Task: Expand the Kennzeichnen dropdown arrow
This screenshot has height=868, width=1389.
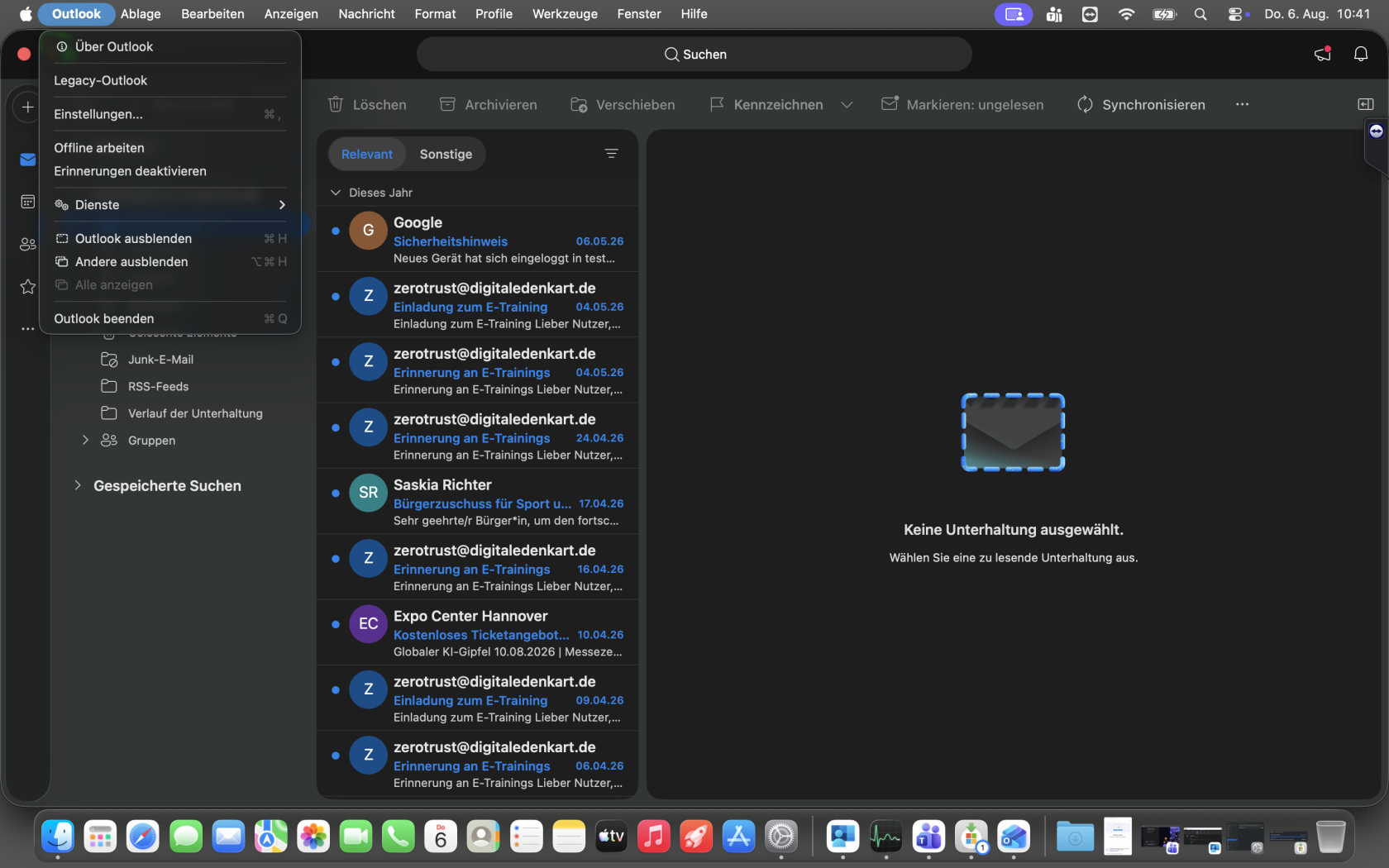Action: pyautogui.click(x=847, y=104)
